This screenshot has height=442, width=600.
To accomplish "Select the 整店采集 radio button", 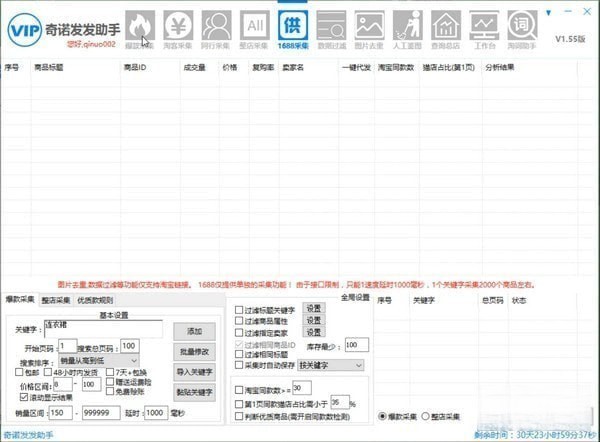I will (x=425, y=415).
